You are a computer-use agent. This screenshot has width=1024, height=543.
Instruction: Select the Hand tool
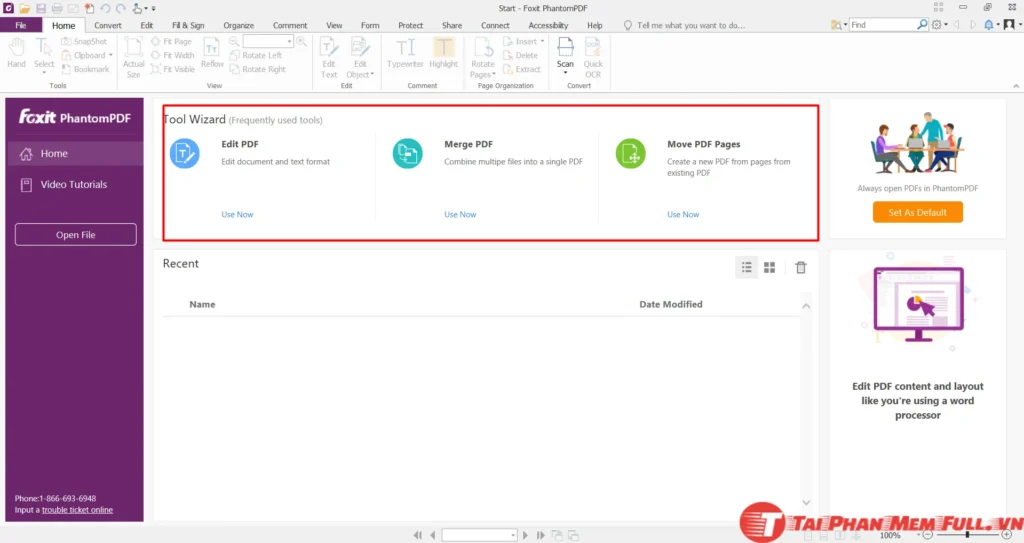point(16,53)
